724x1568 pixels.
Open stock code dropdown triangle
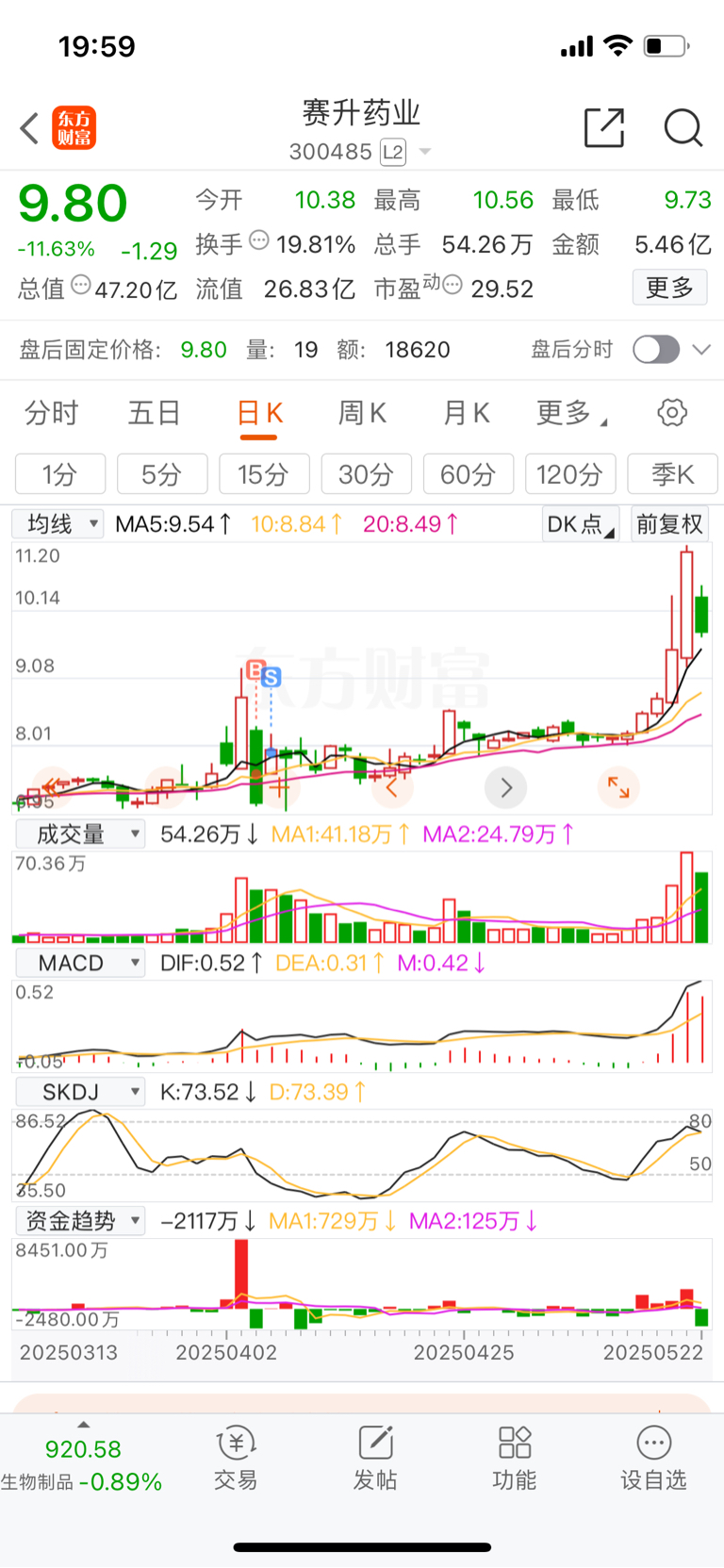[x=425, y=152]
